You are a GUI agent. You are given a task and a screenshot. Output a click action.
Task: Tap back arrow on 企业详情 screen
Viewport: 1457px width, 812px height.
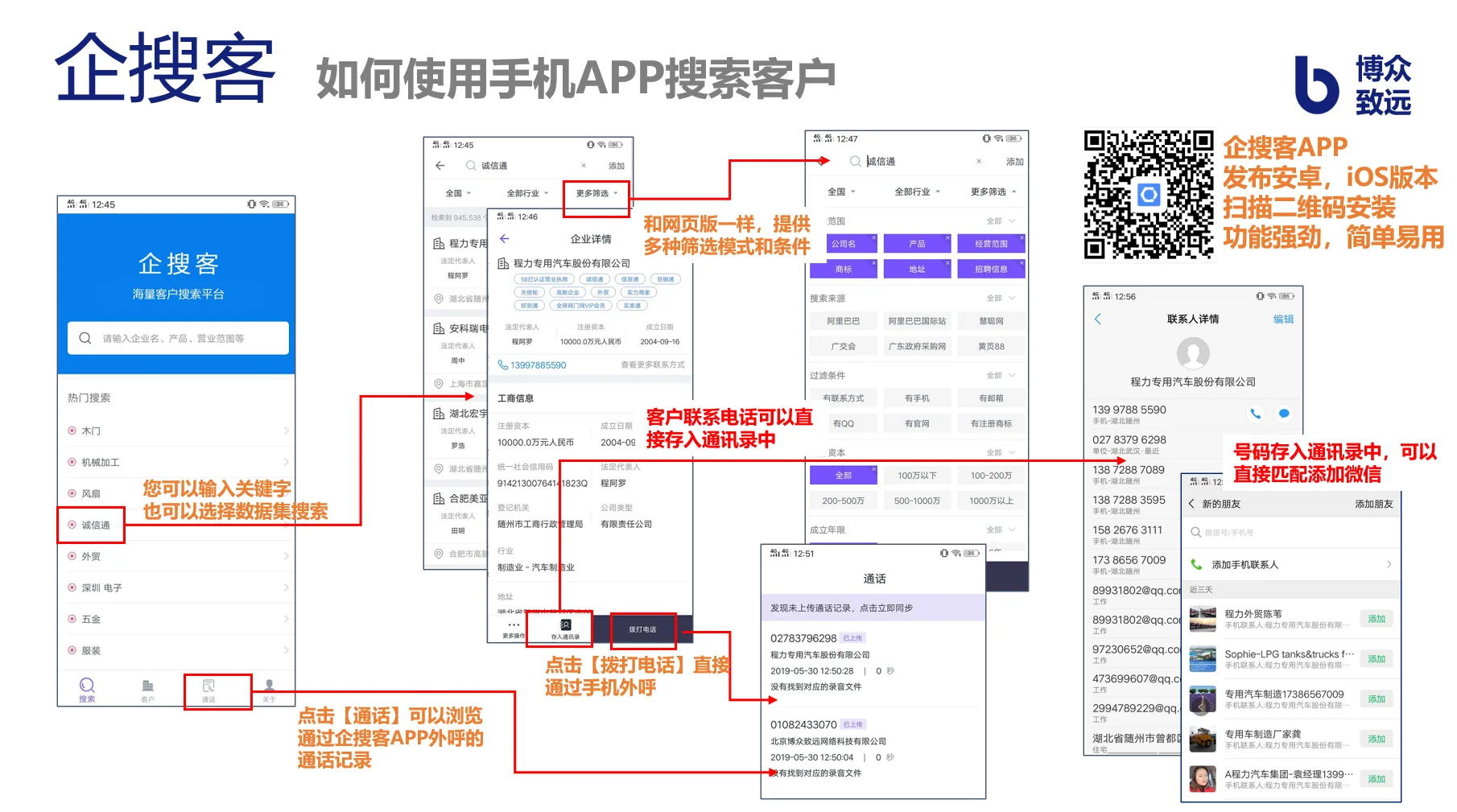point(505,239)
